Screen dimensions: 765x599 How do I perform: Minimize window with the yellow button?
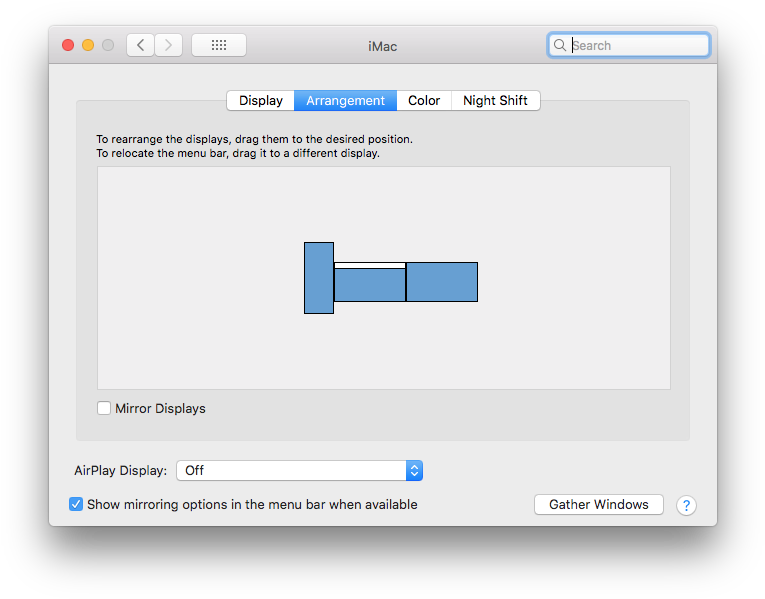coord(88,45)
